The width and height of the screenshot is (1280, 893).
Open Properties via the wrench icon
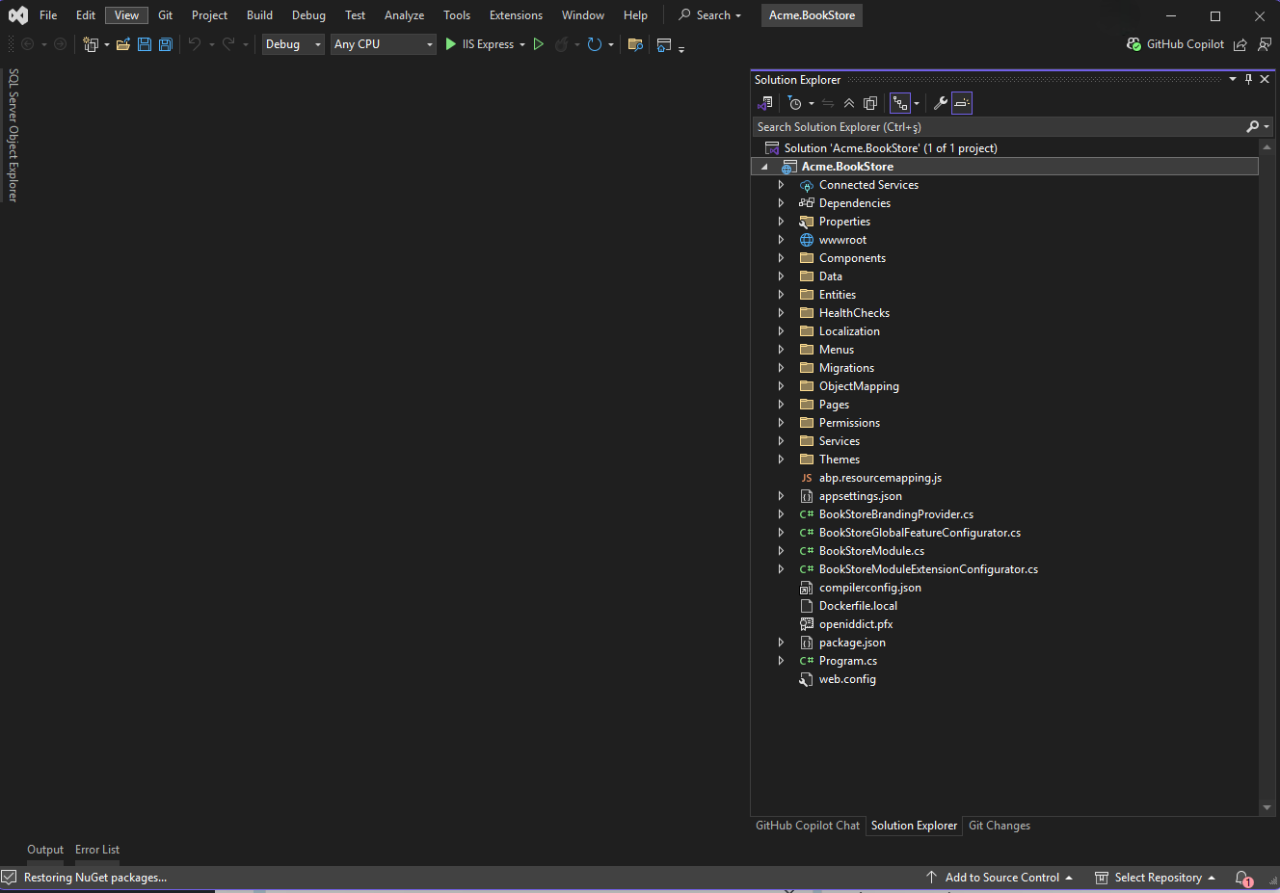point(940,102)
